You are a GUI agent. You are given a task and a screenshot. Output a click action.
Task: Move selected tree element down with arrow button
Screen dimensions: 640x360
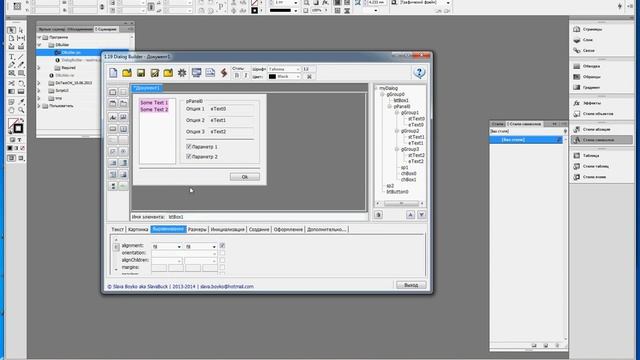pyautogui.click(x=422, y=215)
